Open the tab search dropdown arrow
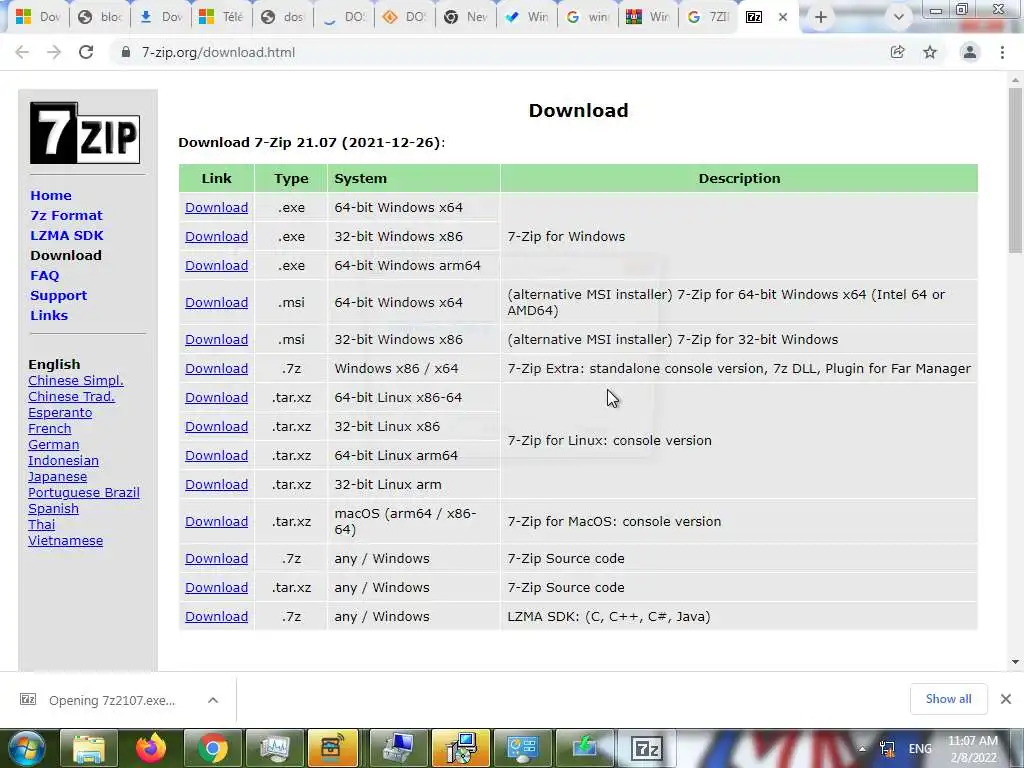 point(899,17)
